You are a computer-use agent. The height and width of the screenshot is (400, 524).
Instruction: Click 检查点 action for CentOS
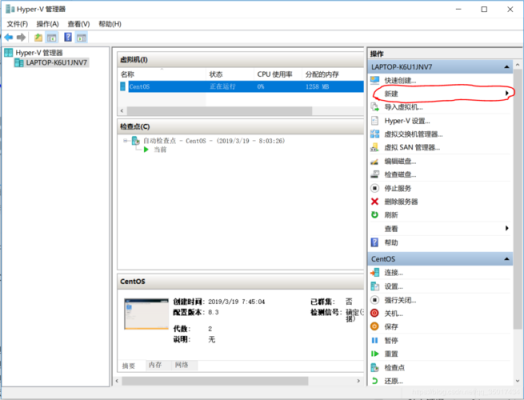(x=394, y=368)
